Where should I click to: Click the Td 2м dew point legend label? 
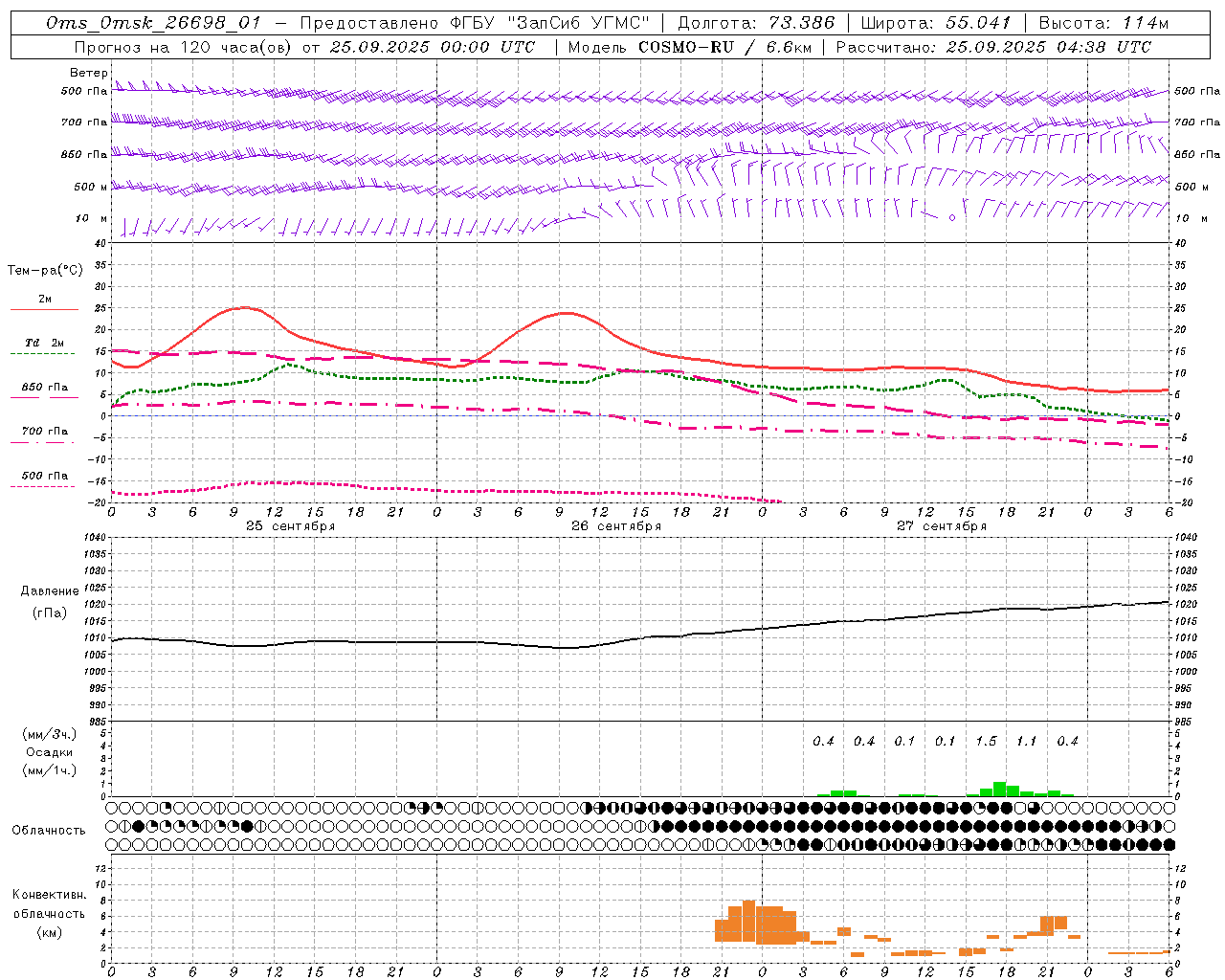coord(44,343)
